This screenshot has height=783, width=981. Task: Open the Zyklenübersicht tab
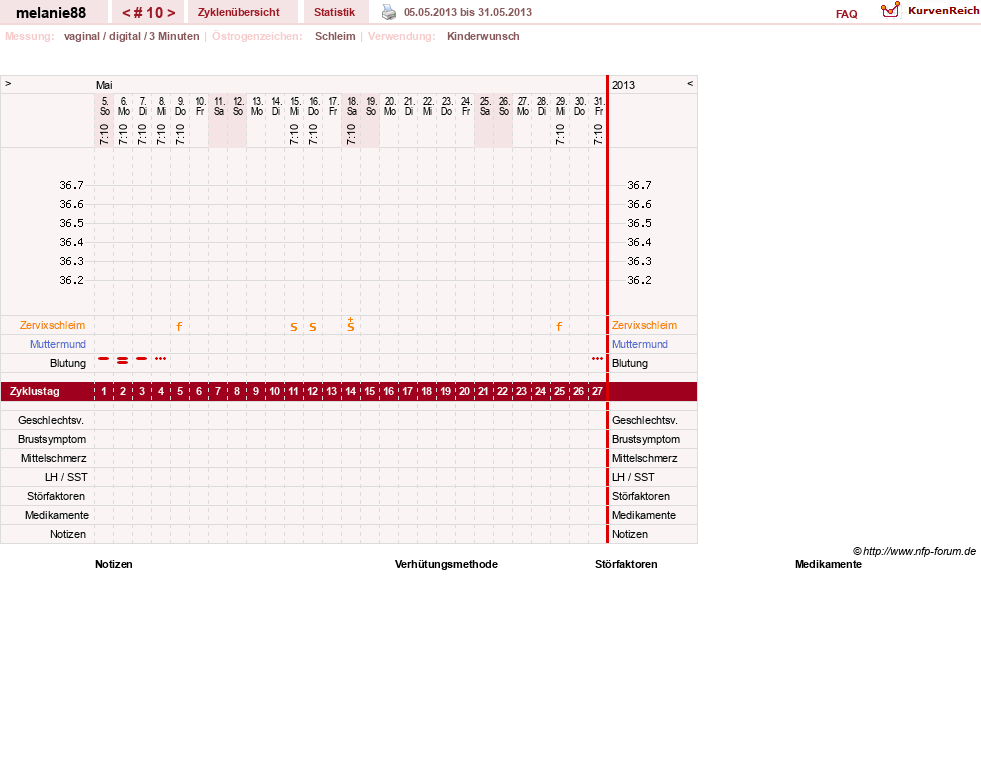click(238, 12)
